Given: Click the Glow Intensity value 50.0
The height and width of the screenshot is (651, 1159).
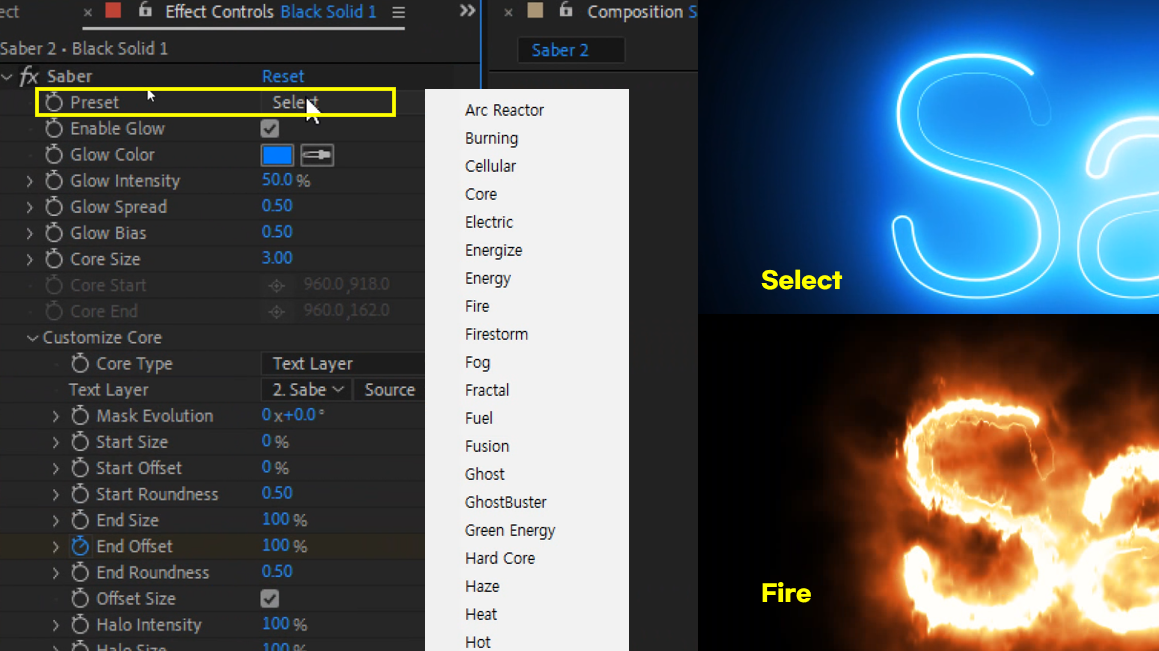Looking at the screenshot, I should click(x=277, y=180).
